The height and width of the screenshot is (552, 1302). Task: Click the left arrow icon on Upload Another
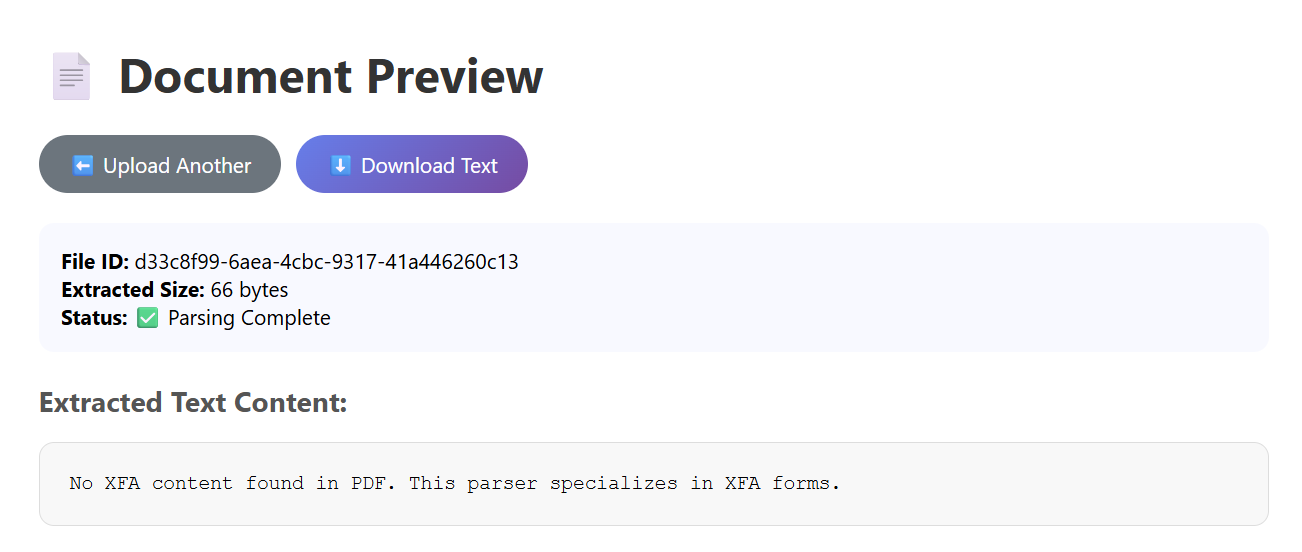tap(83, 165)
